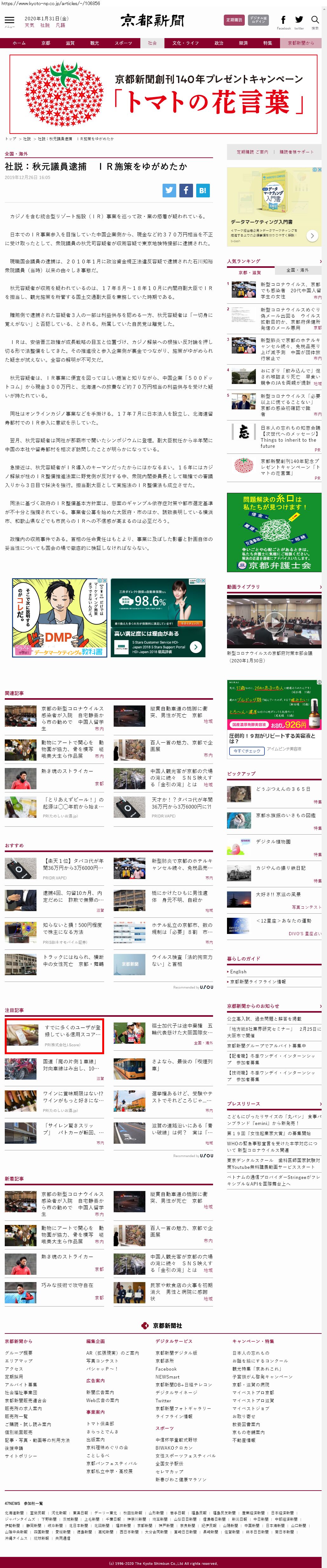The image size is (327, 1568).
Task: Expand プレスリリース section arrow
Action: tap(320, 1103)
